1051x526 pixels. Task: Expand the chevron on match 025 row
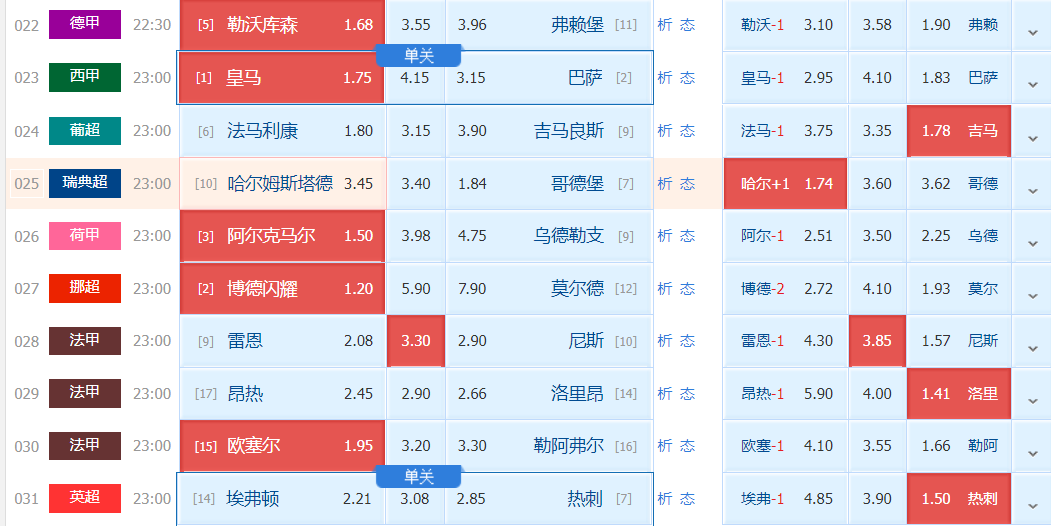pos(1032,185)
